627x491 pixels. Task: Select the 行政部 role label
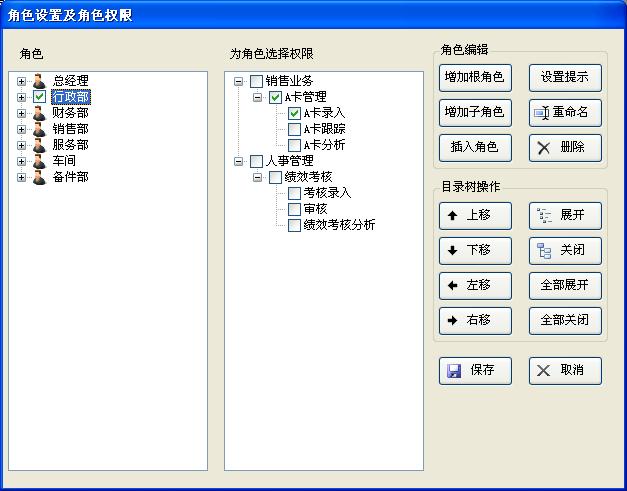point(71,97)
